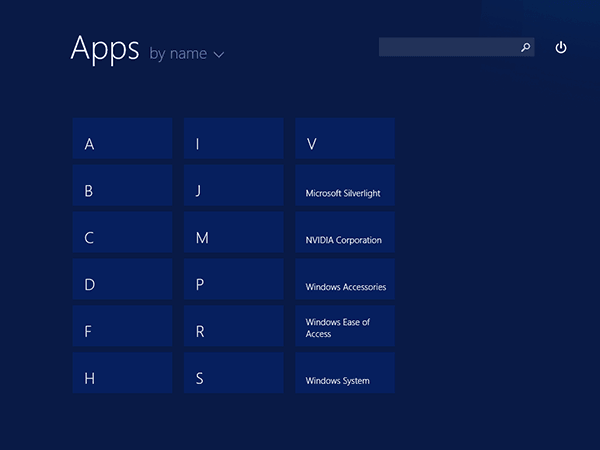Click the Apps heading title

pyautogui.click(x=105, y=49)
